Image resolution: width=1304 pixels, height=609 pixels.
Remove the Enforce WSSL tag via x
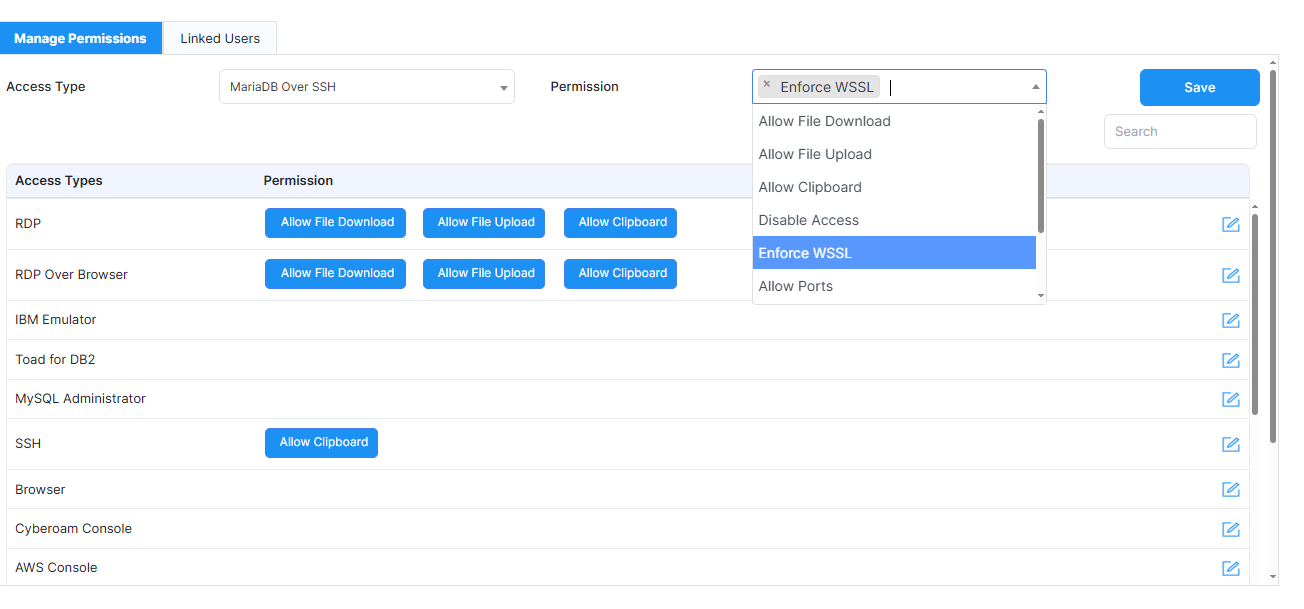point(767,85)
